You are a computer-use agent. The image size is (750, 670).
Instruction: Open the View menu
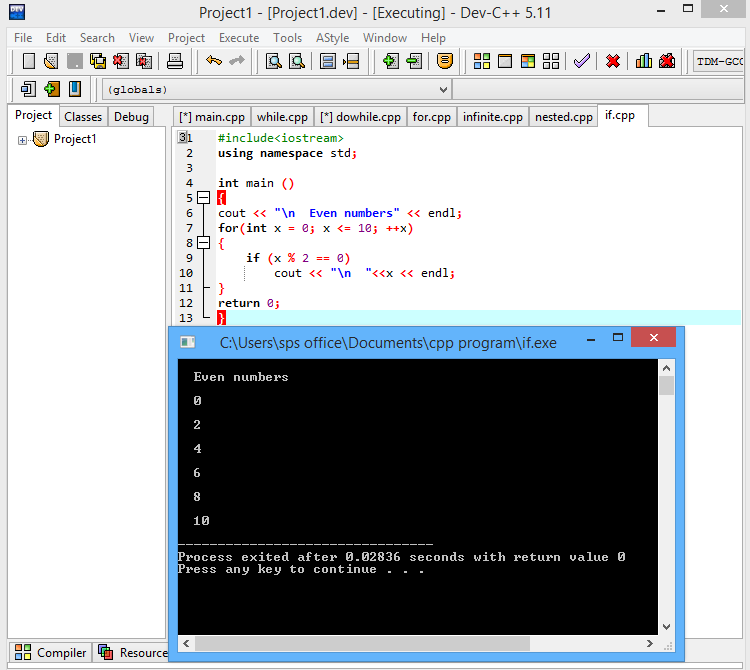click(x=141, y=38)
